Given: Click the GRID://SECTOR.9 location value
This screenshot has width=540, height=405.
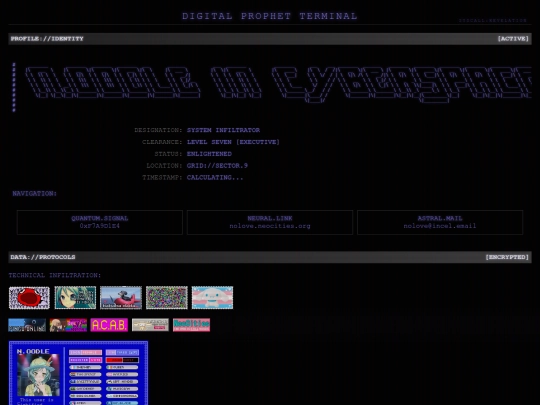Looking at the screenshot, I should tap(217, 166).
